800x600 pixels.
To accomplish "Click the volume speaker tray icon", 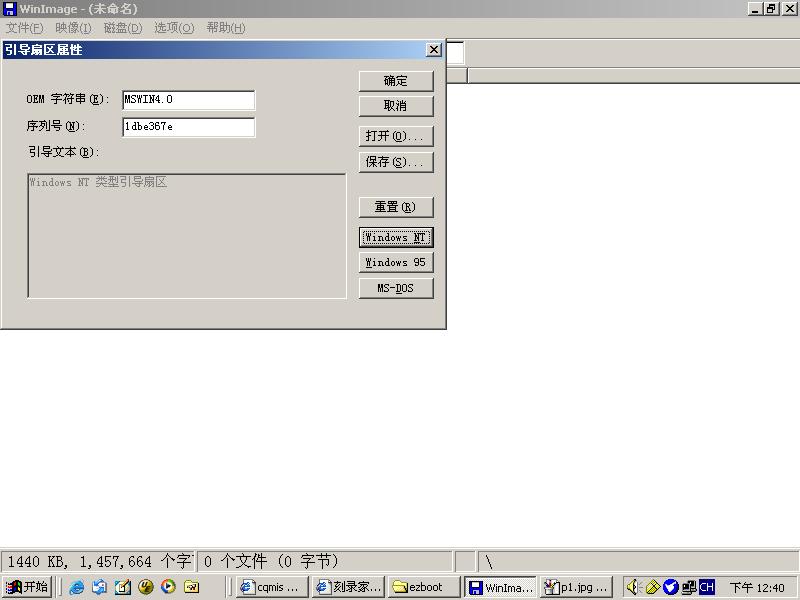I will [x=633, y=587].
